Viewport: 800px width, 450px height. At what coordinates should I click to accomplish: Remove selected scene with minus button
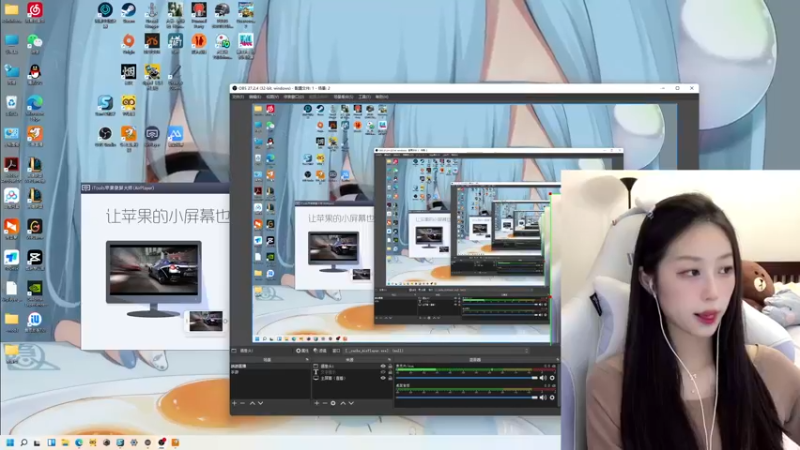[242, 403]
